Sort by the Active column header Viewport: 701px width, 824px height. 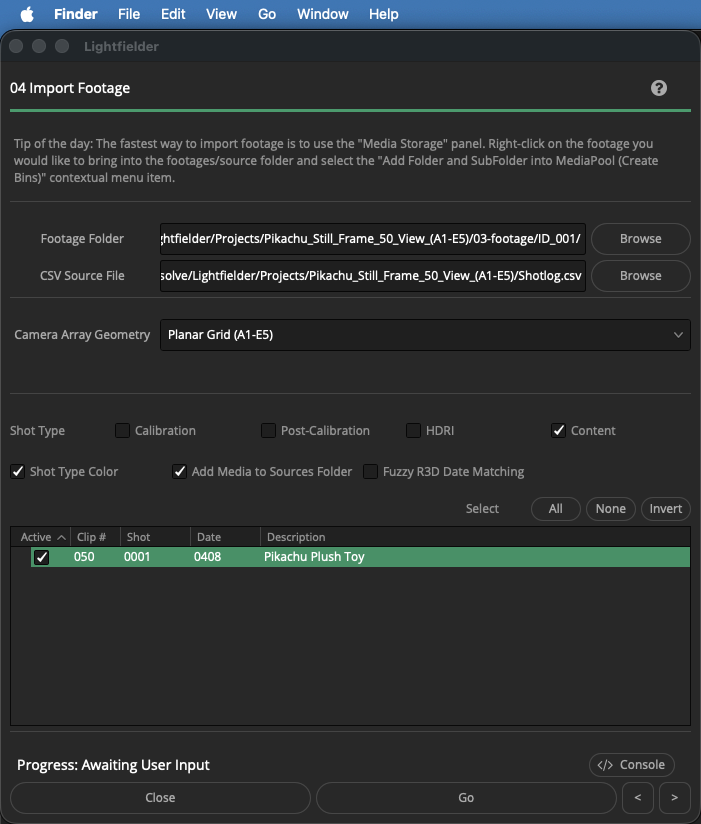coord(41,537)
